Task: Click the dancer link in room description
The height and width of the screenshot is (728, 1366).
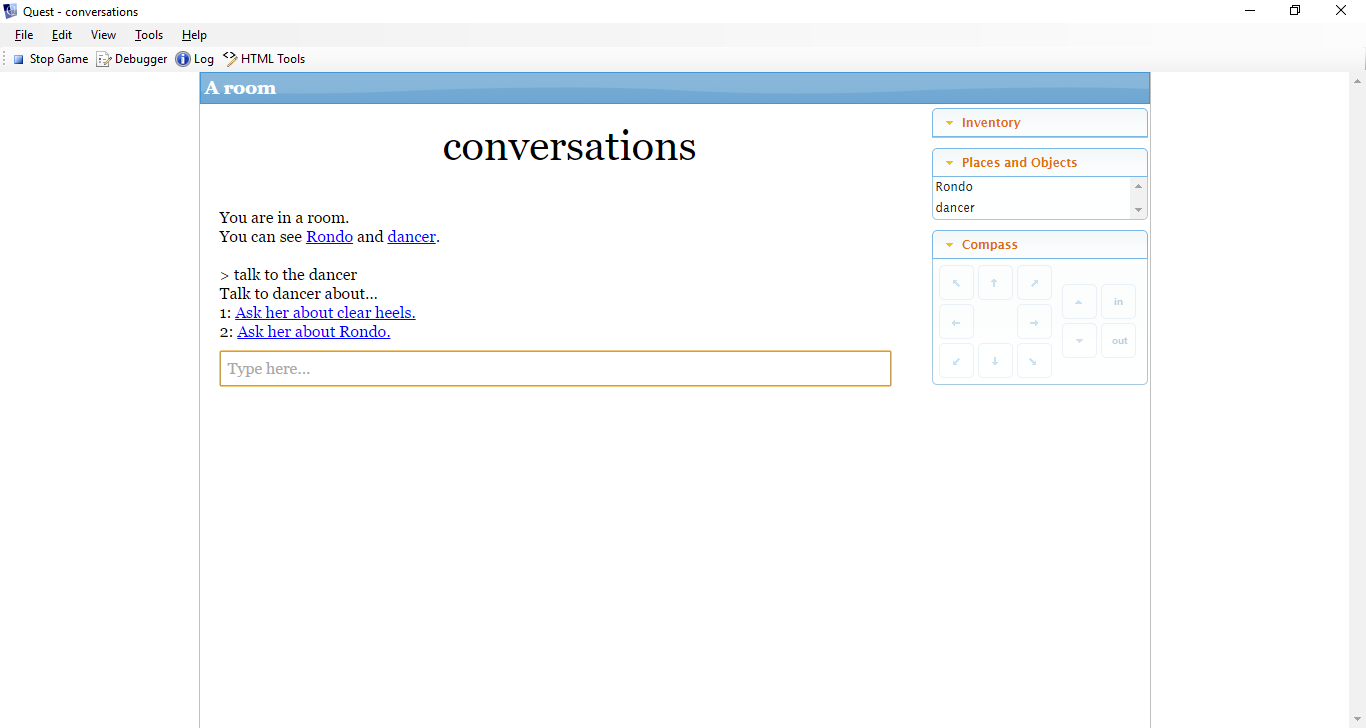Action: click(412, 237)
